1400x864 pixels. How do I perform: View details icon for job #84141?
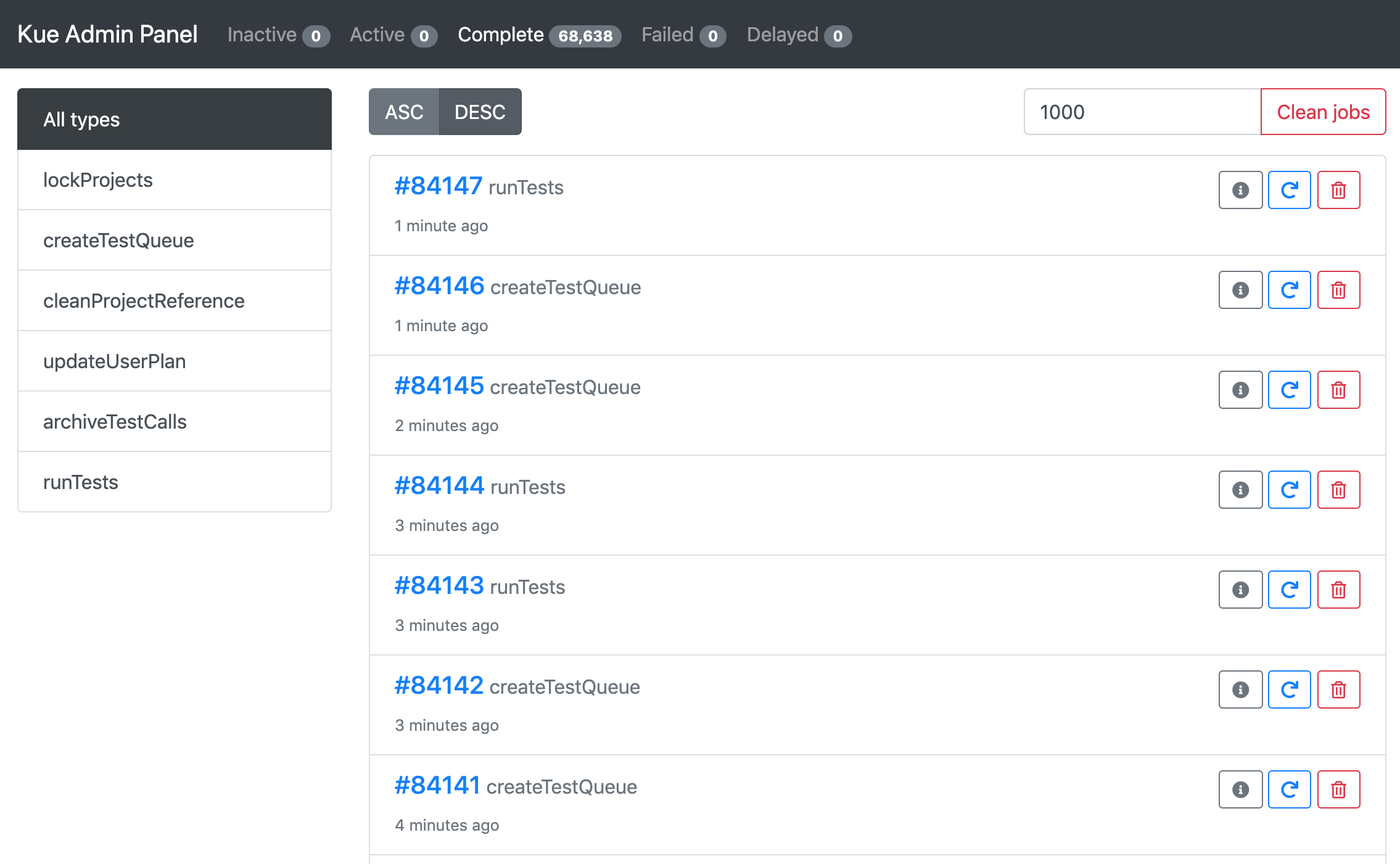pos(1240,789)
